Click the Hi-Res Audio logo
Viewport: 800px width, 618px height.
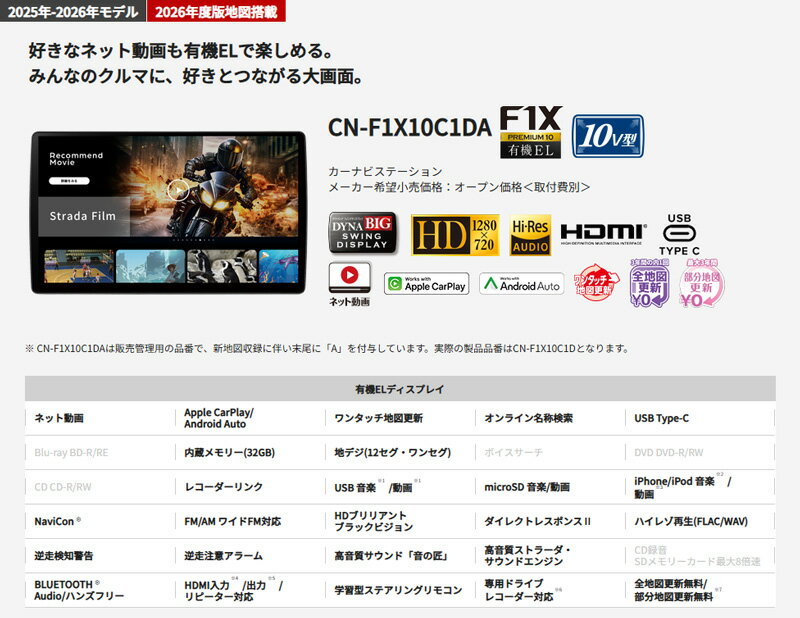pyautogui.click(x=530, y=234)
